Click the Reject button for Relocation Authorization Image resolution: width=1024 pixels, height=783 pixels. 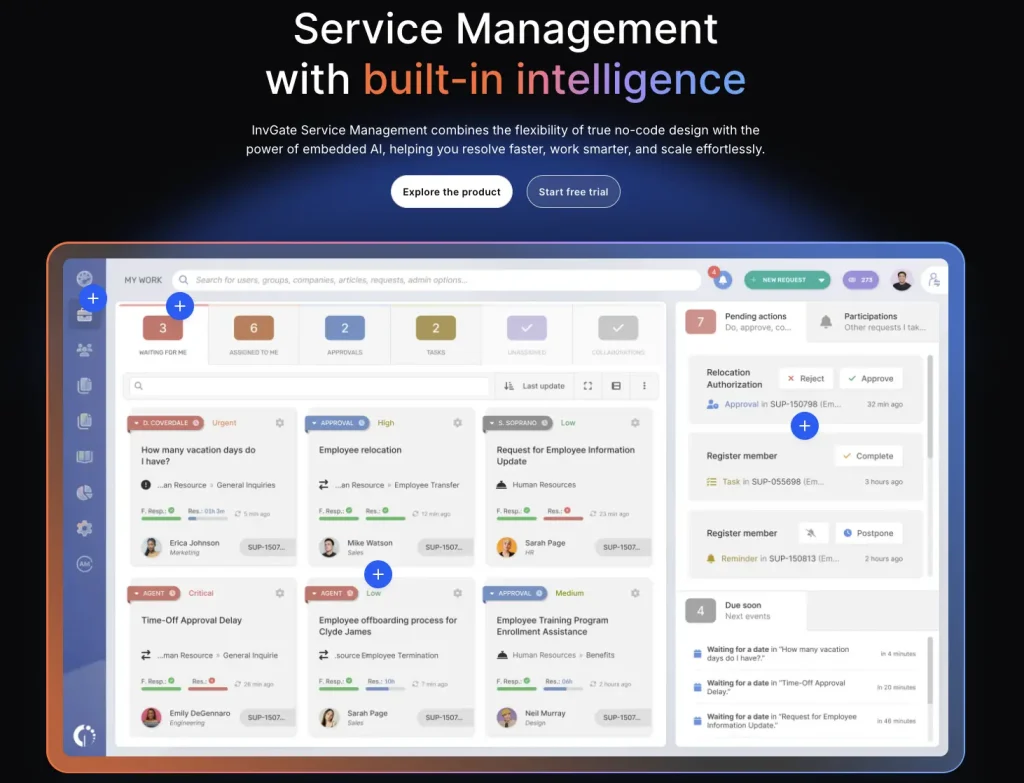pyautogui.click(x=805, y=378)
